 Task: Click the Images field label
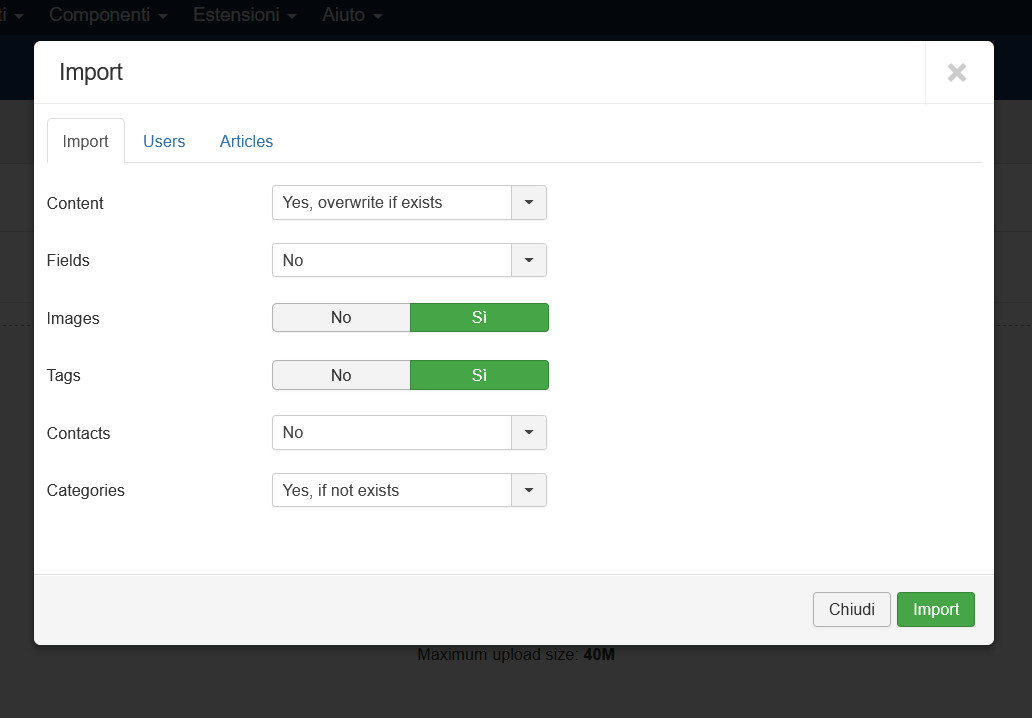[x=73, y=319]
